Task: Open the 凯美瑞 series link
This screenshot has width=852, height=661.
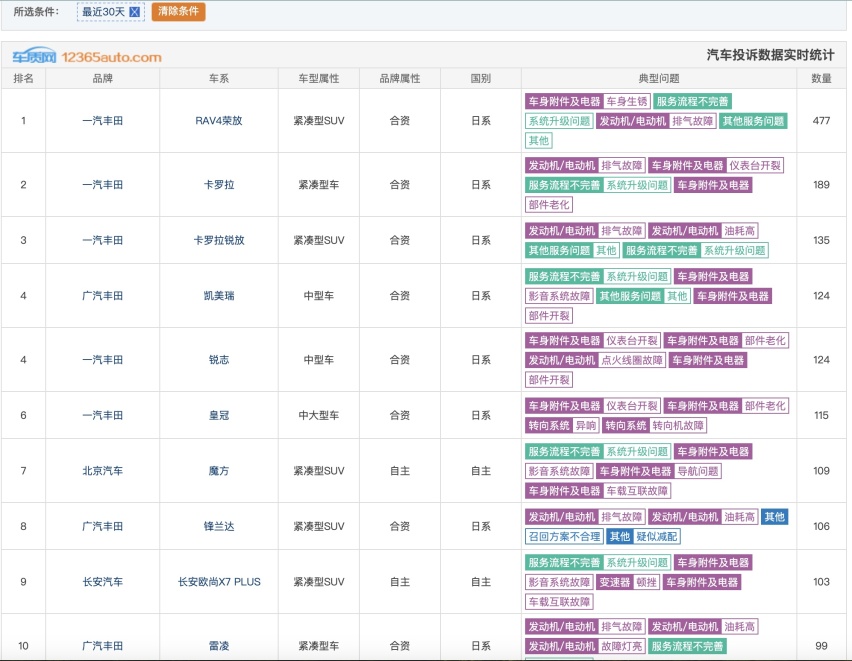Action: click(x=219, y=296)
